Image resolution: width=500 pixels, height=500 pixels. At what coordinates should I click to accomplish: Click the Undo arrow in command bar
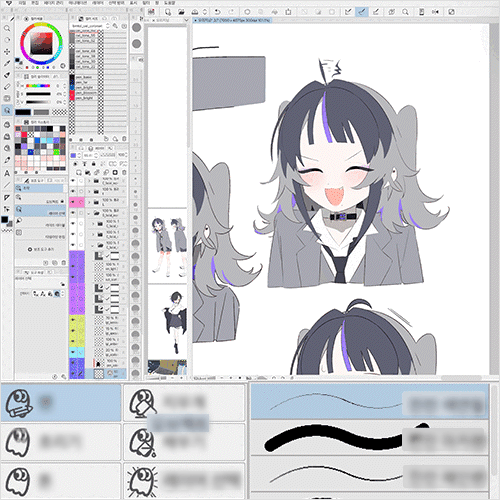(217, 12)
